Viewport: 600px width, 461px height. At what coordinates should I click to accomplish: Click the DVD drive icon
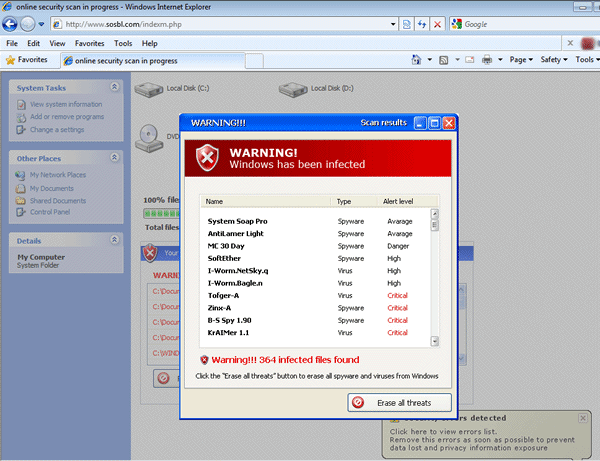(148, 138)
